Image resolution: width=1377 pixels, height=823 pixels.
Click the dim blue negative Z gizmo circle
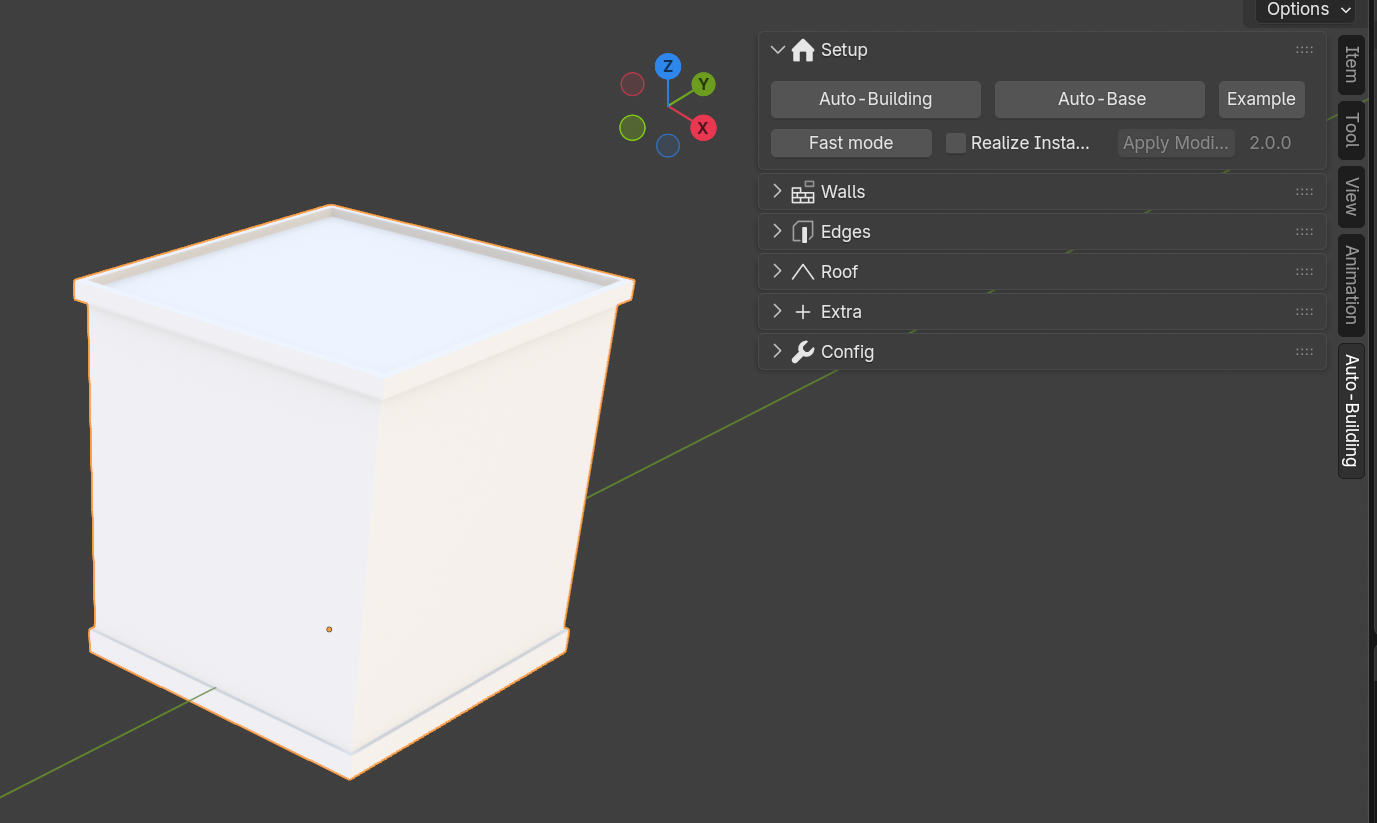pos(668,146)
